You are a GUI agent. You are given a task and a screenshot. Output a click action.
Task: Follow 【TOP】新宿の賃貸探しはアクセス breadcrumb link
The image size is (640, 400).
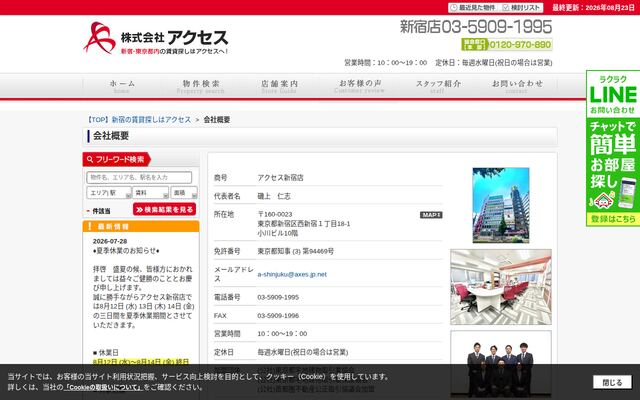click(x=138, y=120)
